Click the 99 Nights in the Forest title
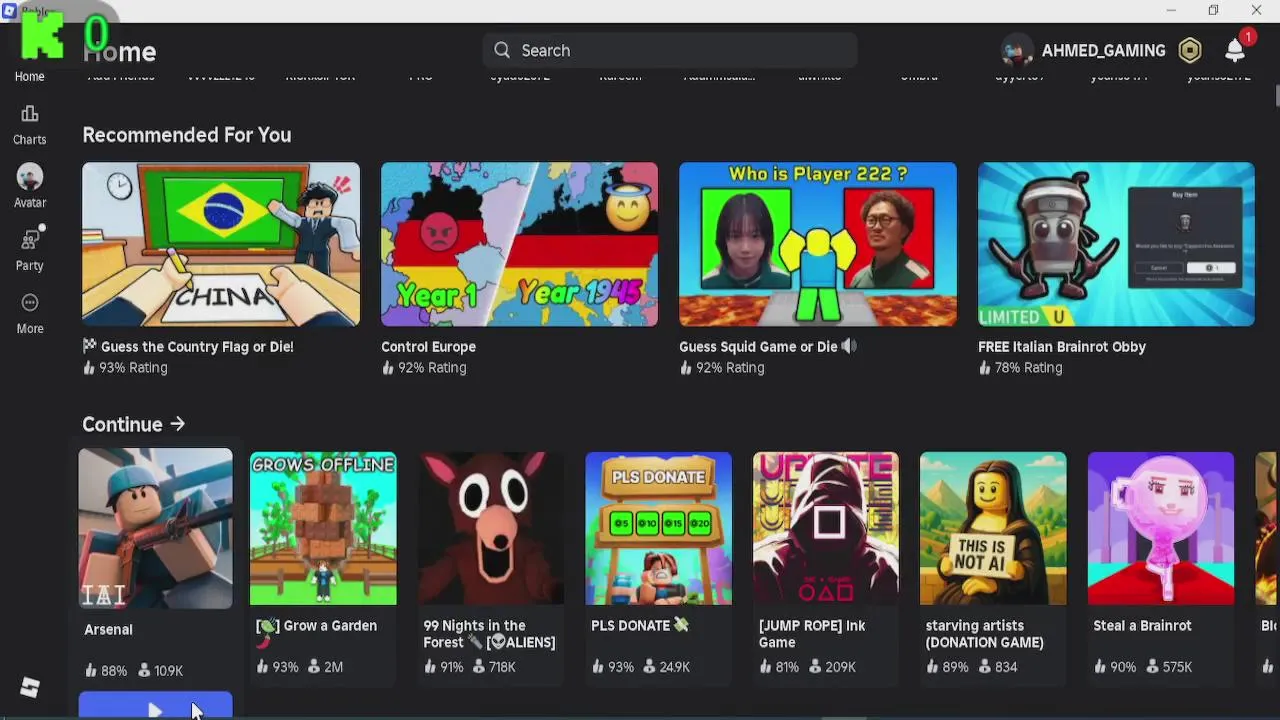This screenshot has height=720, width=1280. (489, 634)
